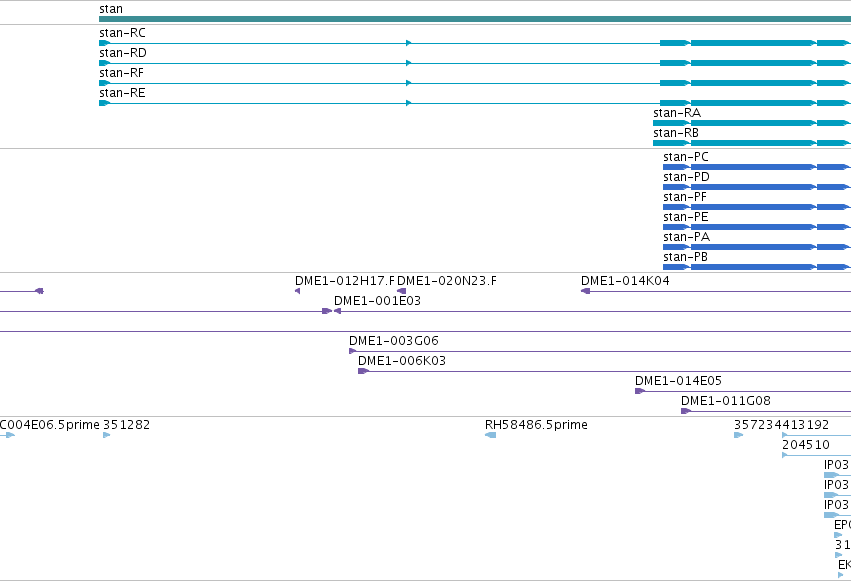Select the stan-PC protein label
Viewport: 851px width, 581px height.
coord(685,157)
